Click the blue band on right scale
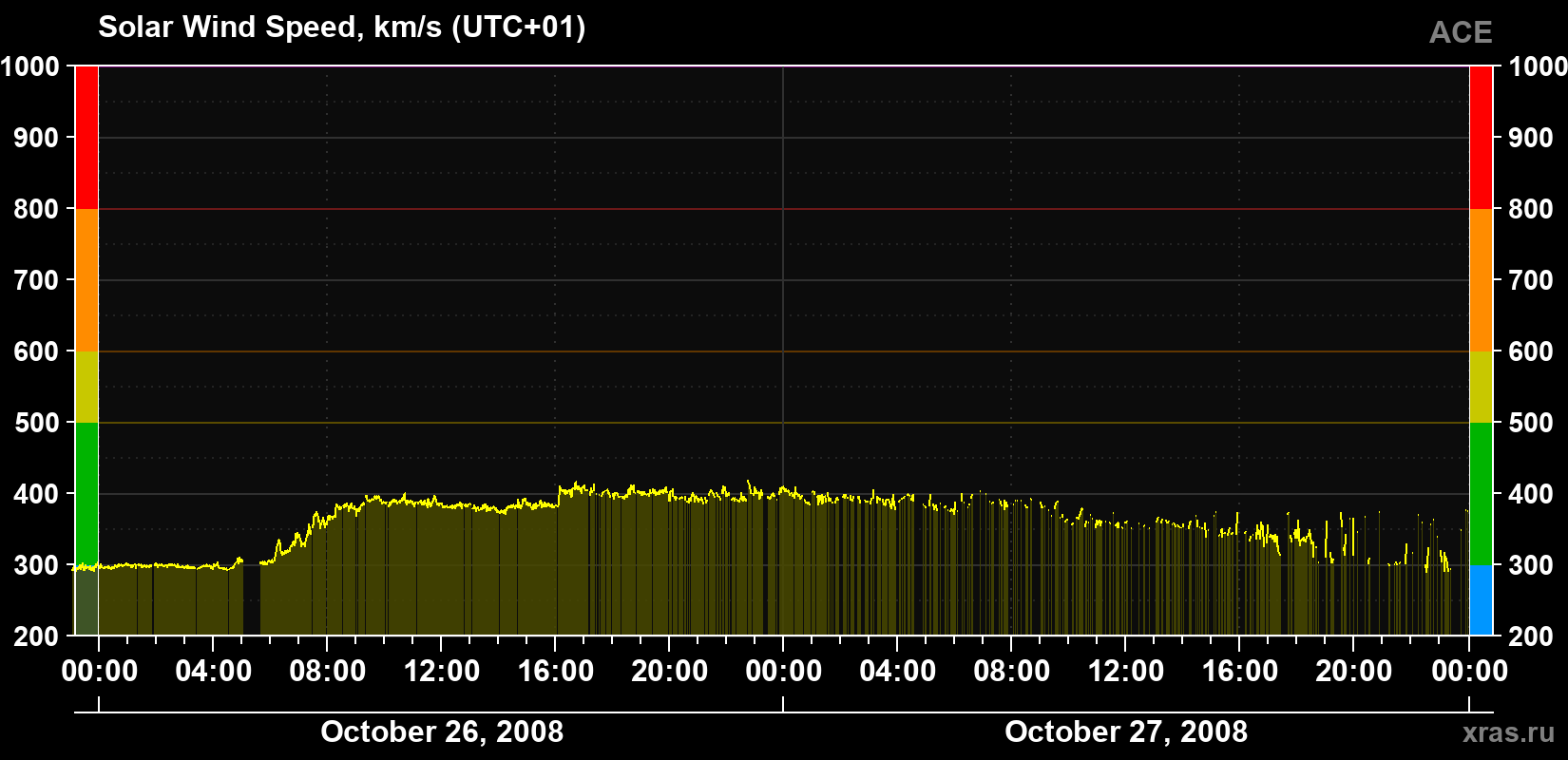Image resolution: width=1568 pixels, height=760 pixels. (1481, 600)
